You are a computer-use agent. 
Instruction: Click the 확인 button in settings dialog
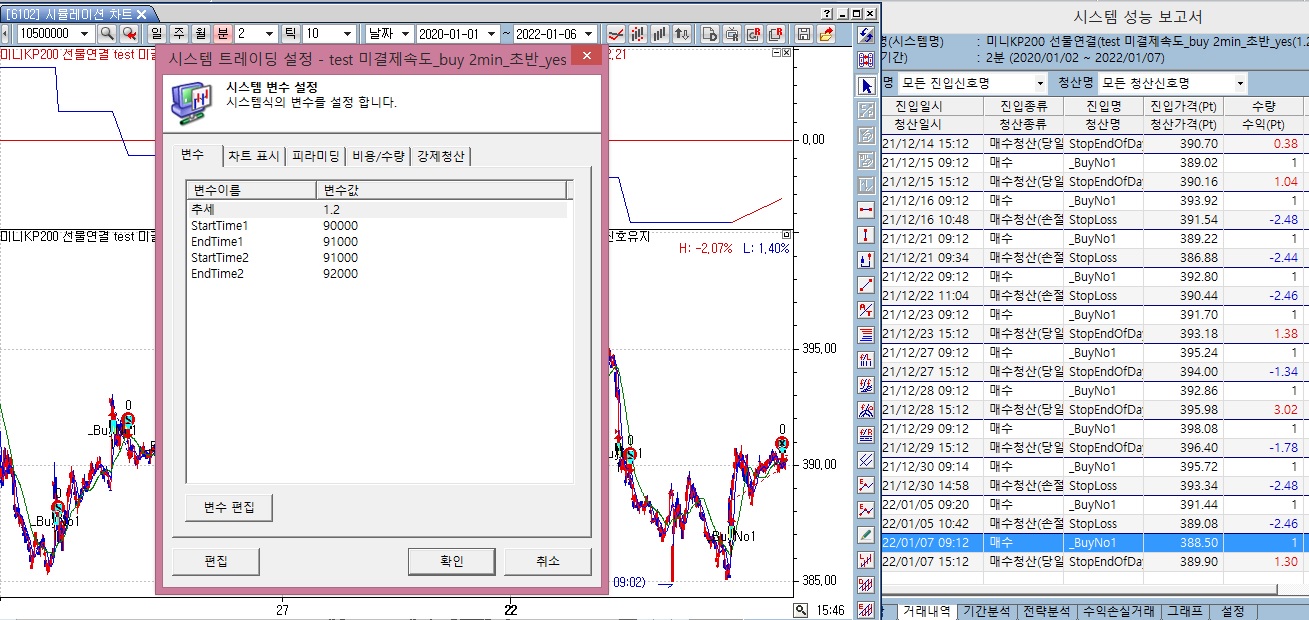(x=452, y=561)
